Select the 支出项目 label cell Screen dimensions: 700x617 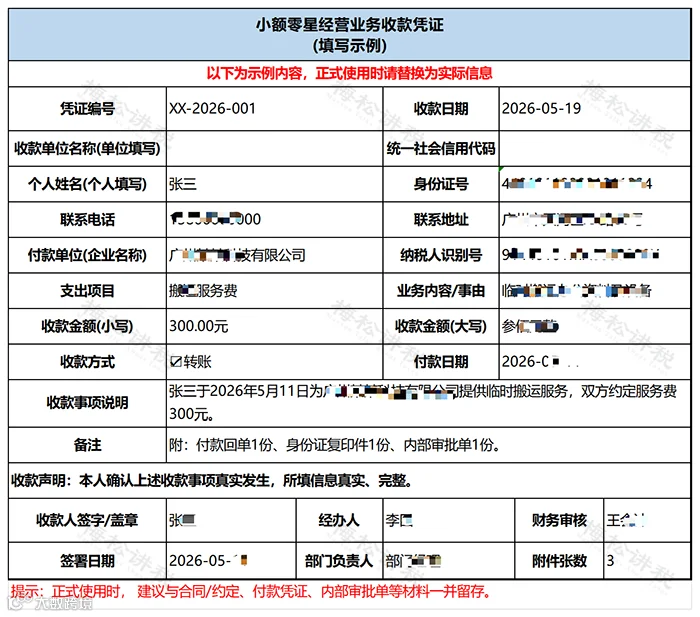(88, 291)
